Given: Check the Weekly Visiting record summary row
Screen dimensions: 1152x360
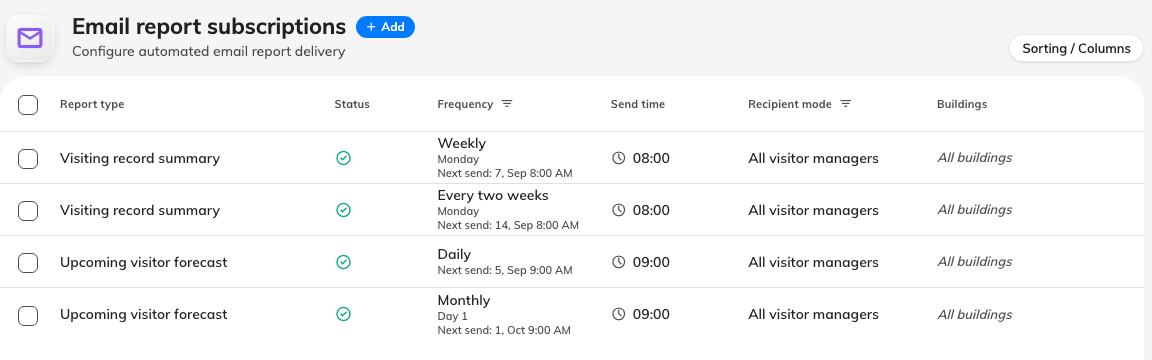Looking at the screenshot, I should click(28, 159).
